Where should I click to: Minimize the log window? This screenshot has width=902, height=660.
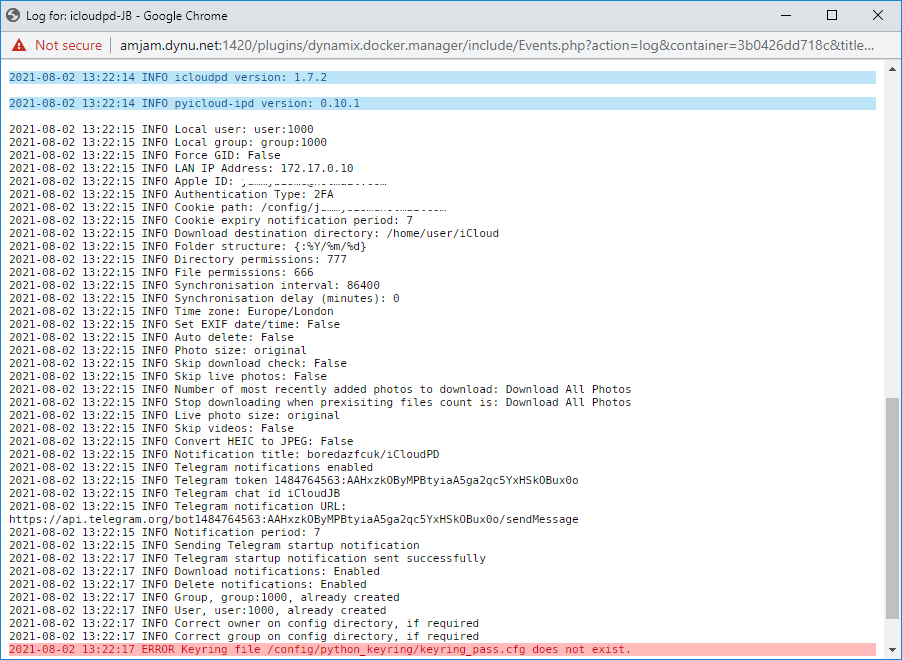(x=786, y=16)
